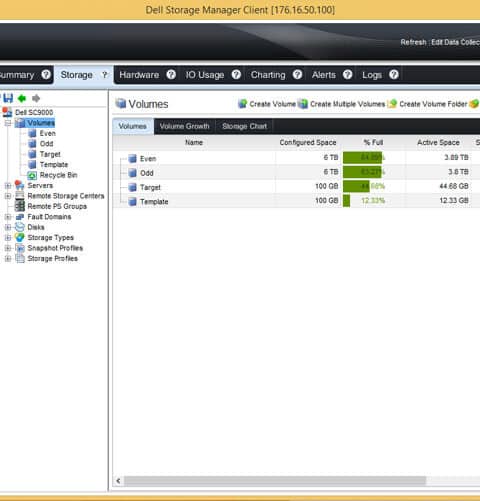Go forward with the gray right arrow

(x=36, y=98)
